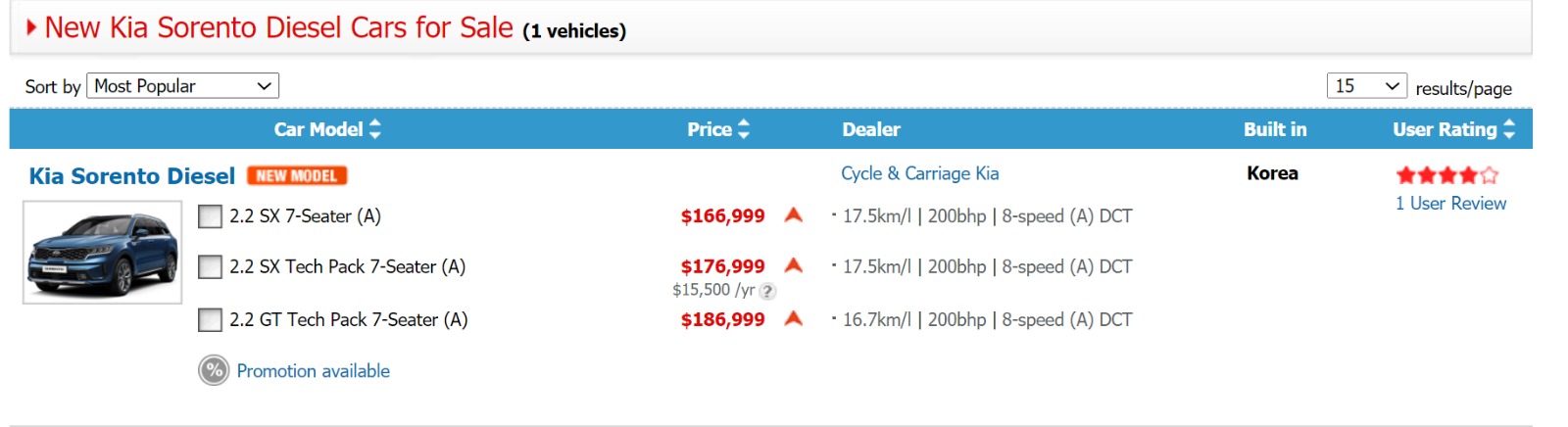Click the blue Kia Sorento thumbnail image
The image size is (1568, 427).
(x=103, y=253)
